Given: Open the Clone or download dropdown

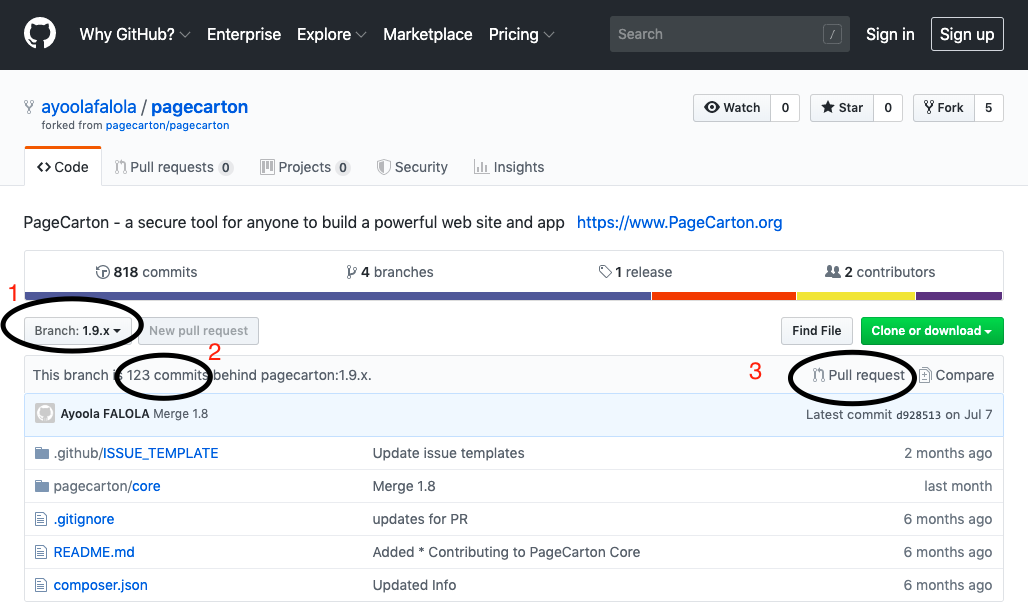Looking at the screenshot, I should pyautogui.click(x=932, y=331).
